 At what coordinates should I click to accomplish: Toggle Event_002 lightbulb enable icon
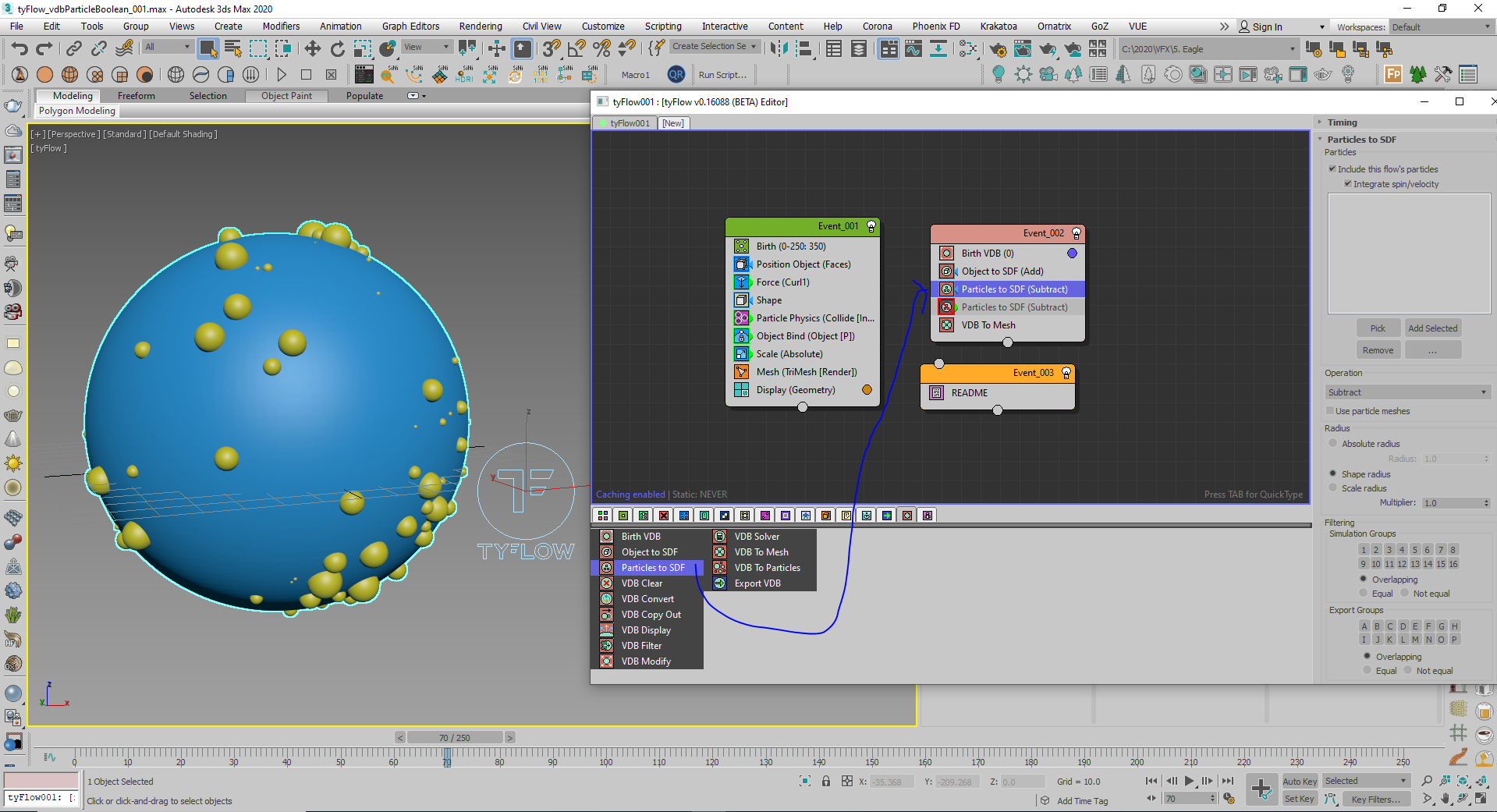pyautogui.click(x=1077, y=233)
